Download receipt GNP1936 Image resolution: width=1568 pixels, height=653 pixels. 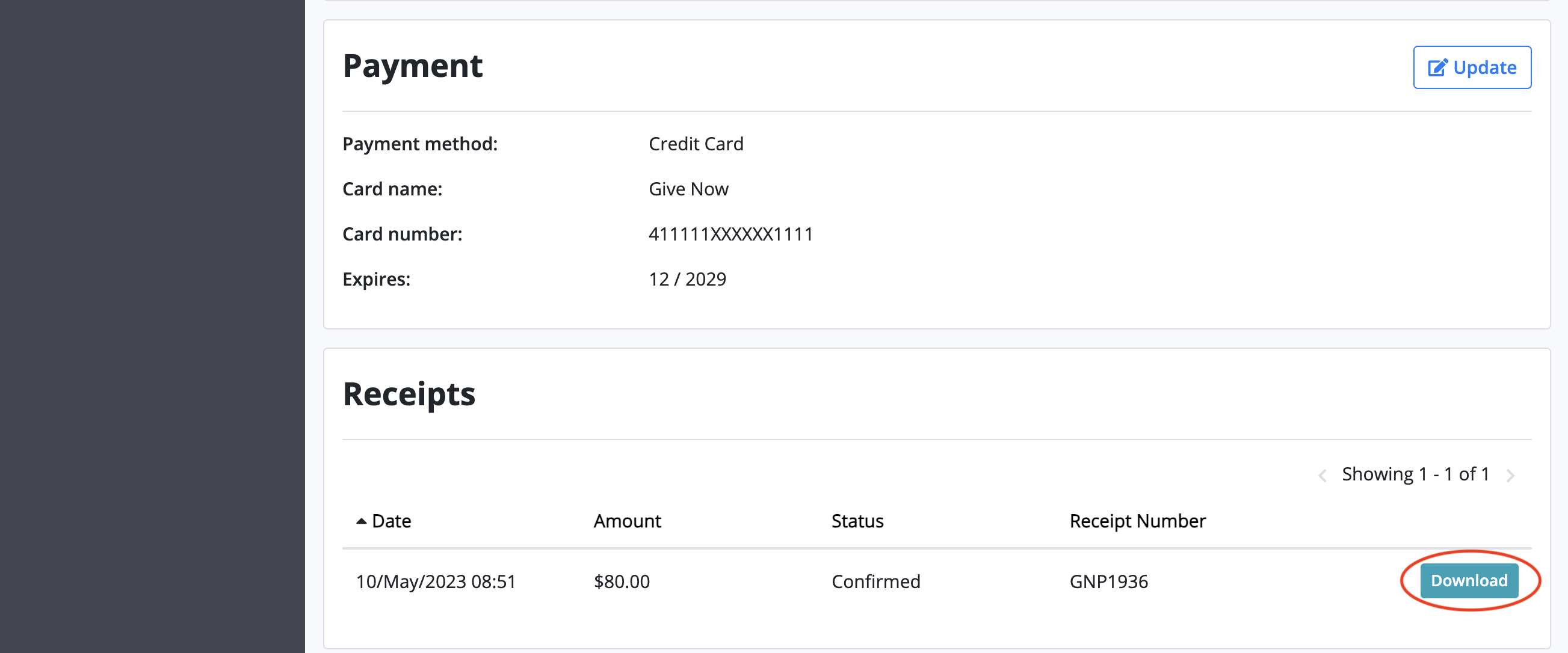point(1469,581)
